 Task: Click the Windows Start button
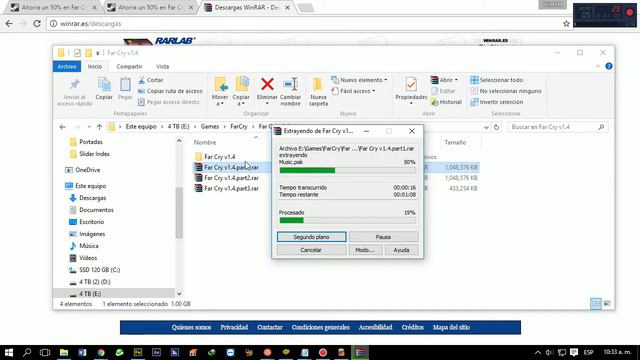[x=9, y=352]
